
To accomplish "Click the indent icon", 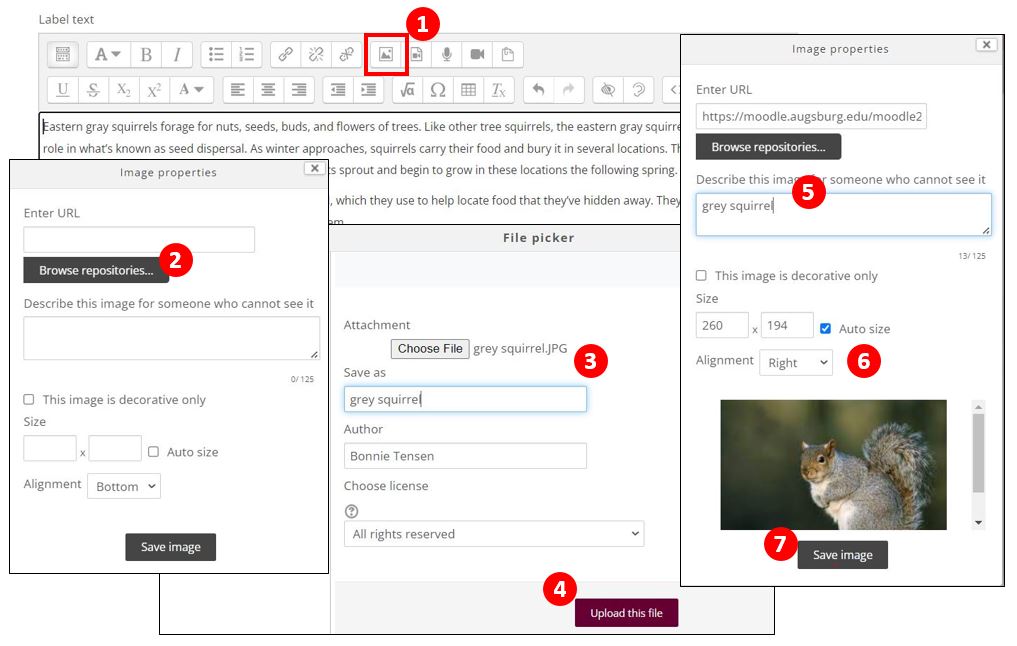I will [368, 90].
